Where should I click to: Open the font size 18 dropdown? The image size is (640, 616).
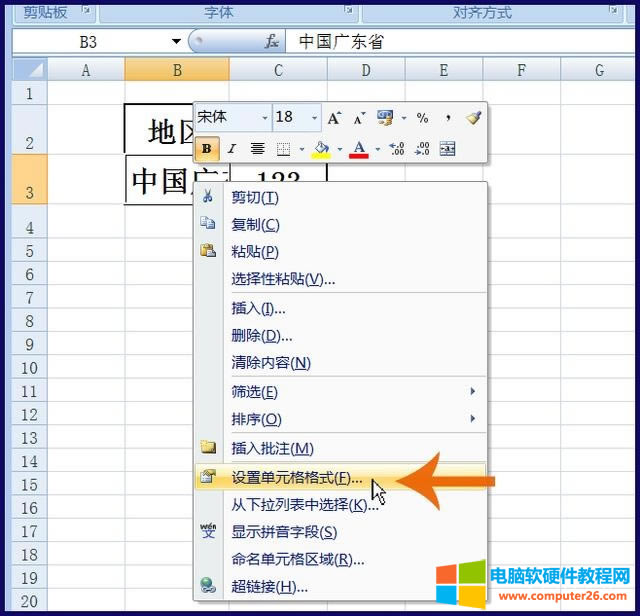314,118
